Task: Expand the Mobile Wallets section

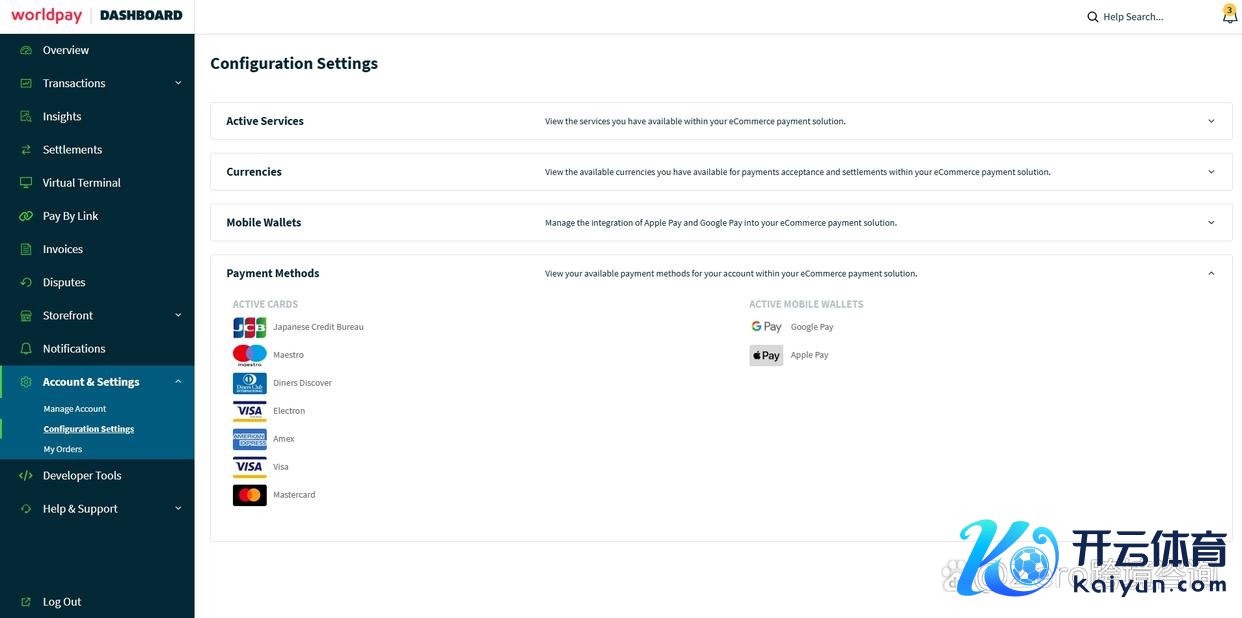Action: coord(1211,223)
